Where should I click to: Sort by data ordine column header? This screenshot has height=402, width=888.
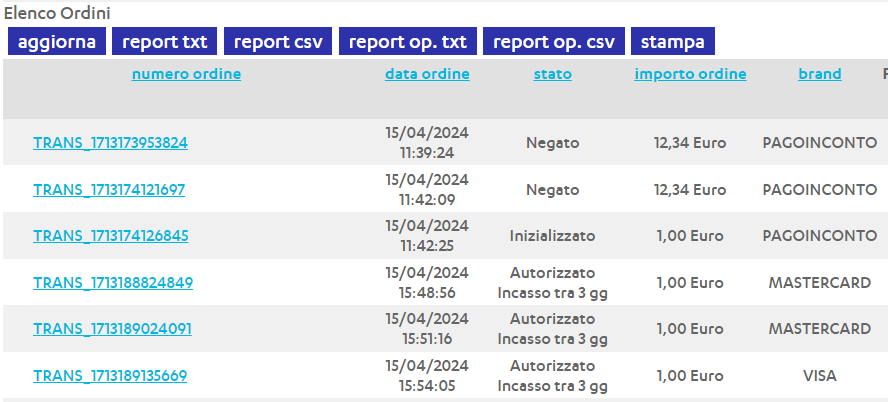click(427, 74)
